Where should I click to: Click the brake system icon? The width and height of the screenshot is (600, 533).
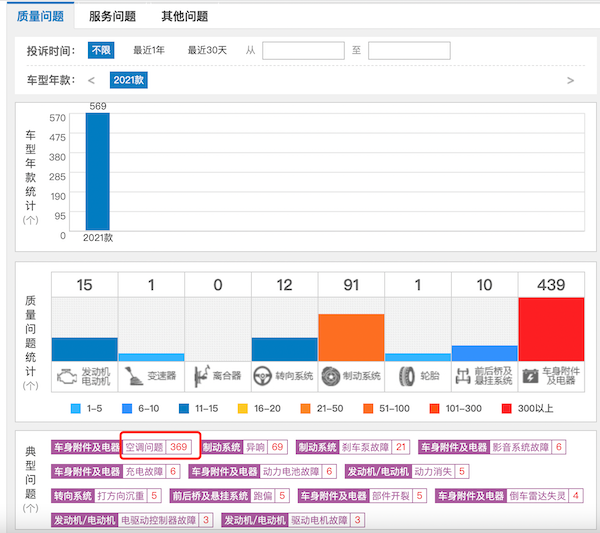(x=332, y=376)
